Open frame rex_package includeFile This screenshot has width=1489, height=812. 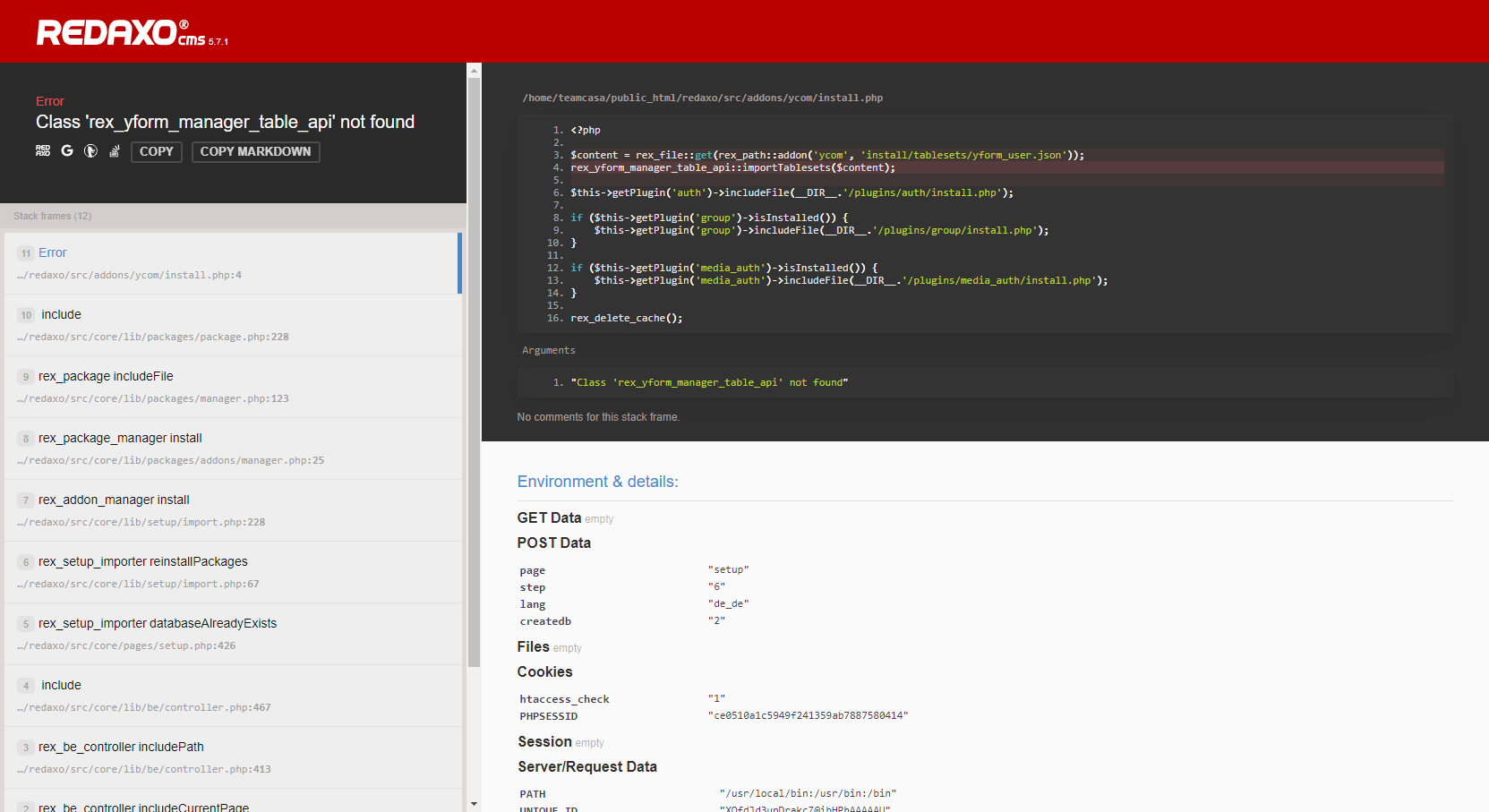tap(233, 387)
